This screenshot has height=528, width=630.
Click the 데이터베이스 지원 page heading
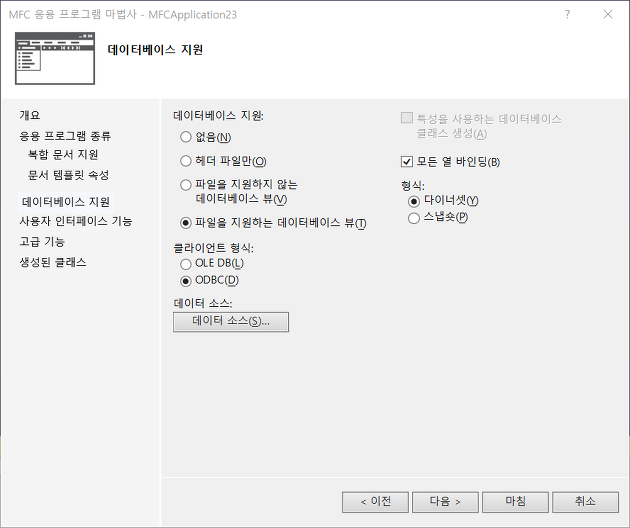coord(155,50)
